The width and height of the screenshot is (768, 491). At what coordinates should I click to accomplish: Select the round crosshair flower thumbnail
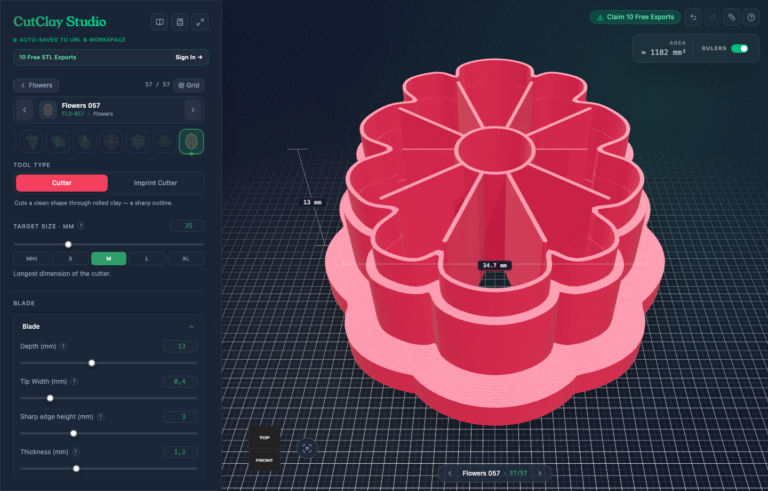[111, 142]
